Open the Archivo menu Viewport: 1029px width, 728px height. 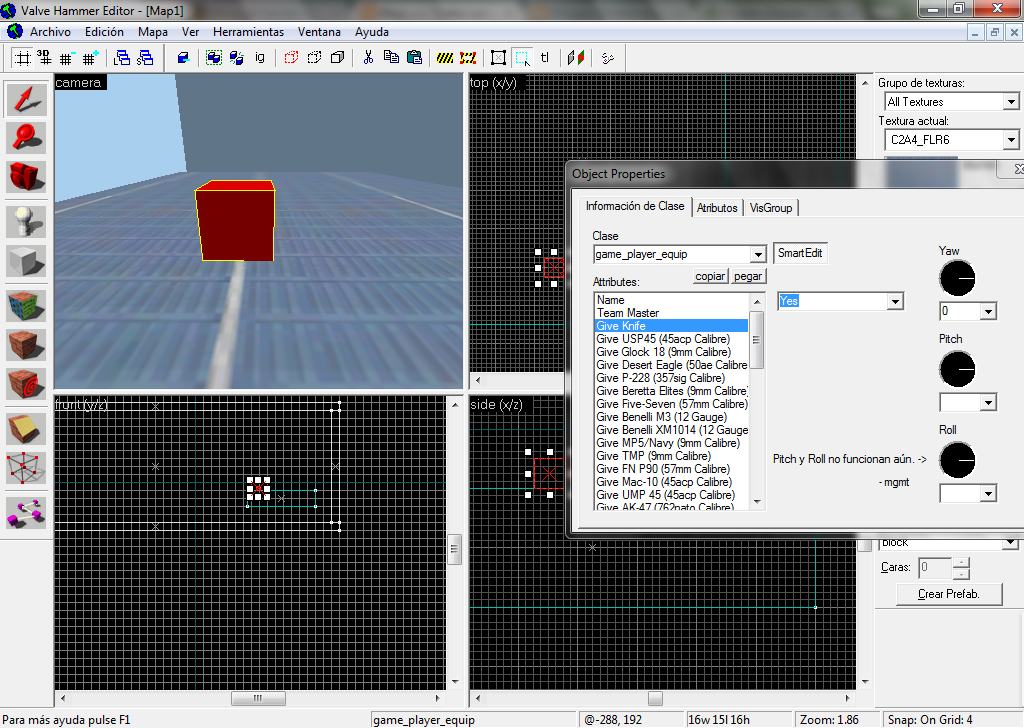(50, 32)
